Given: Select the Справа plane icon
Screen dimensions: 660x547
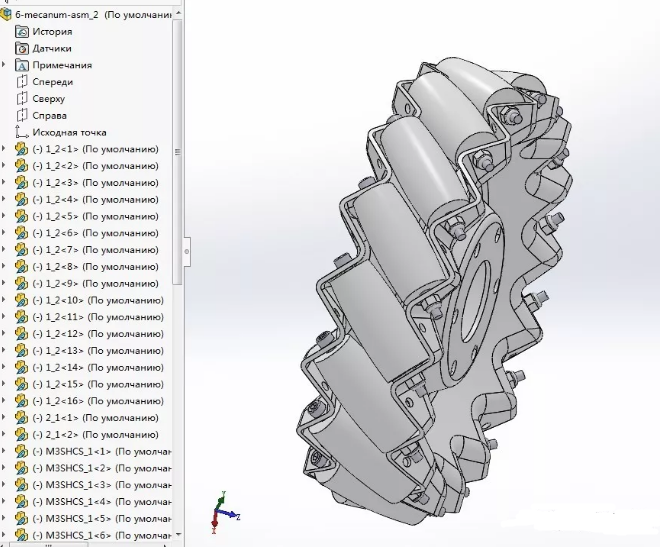Looking at the screenshot, I should click(x=21, y=116).
